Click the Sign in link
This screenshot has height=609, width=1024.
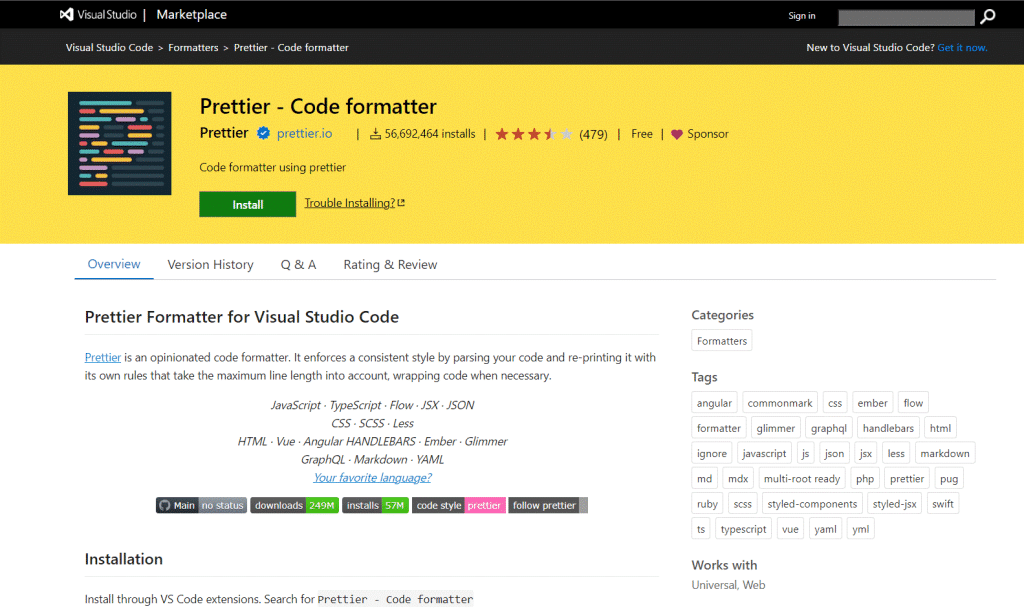(801, 16)
